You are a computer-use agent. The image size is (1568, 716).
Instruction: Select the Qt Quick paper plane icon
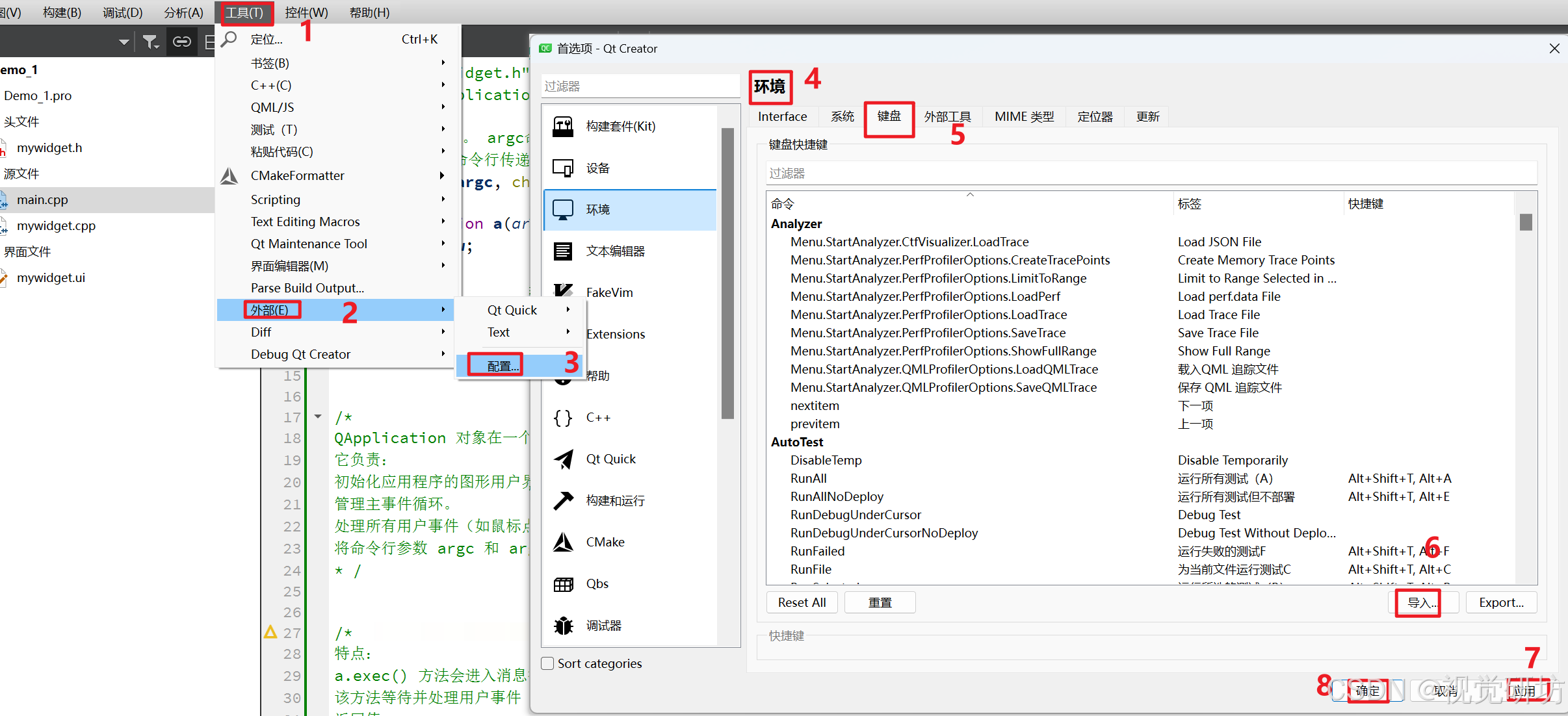[x=563, y=459]
